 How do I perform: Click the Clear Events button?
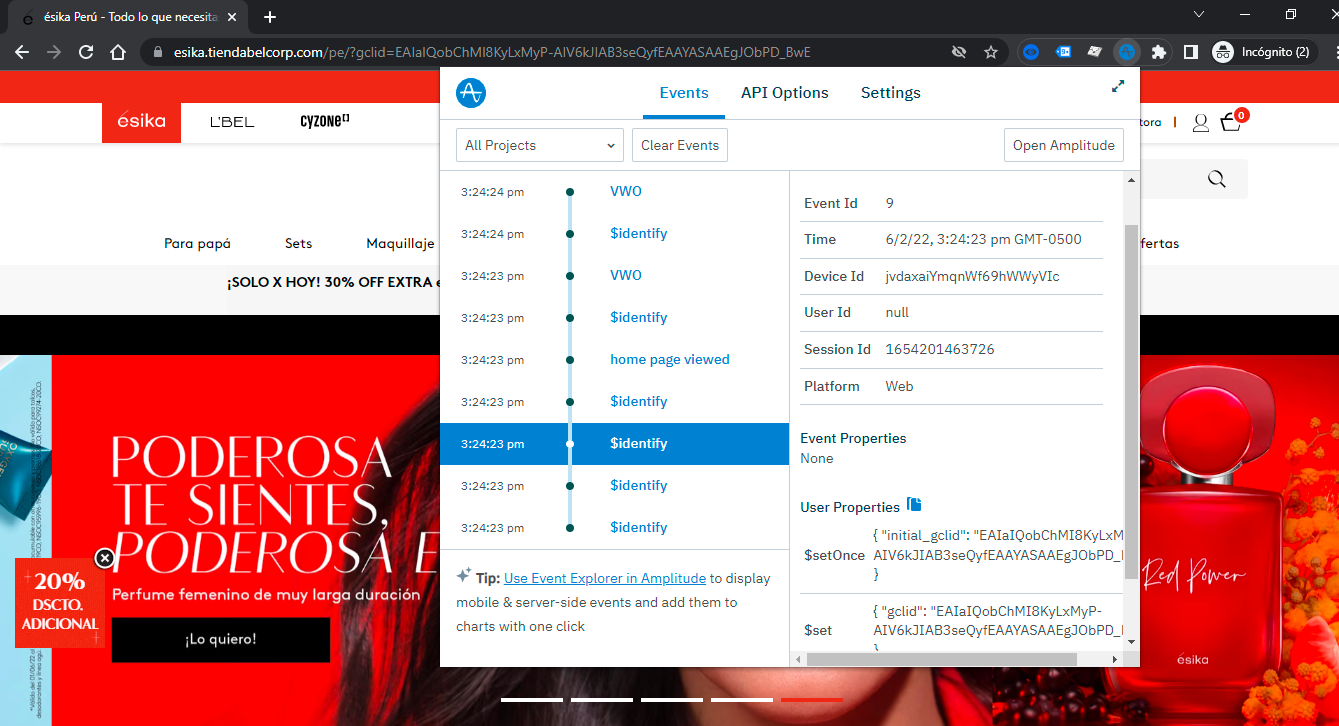tap(680, 145)
